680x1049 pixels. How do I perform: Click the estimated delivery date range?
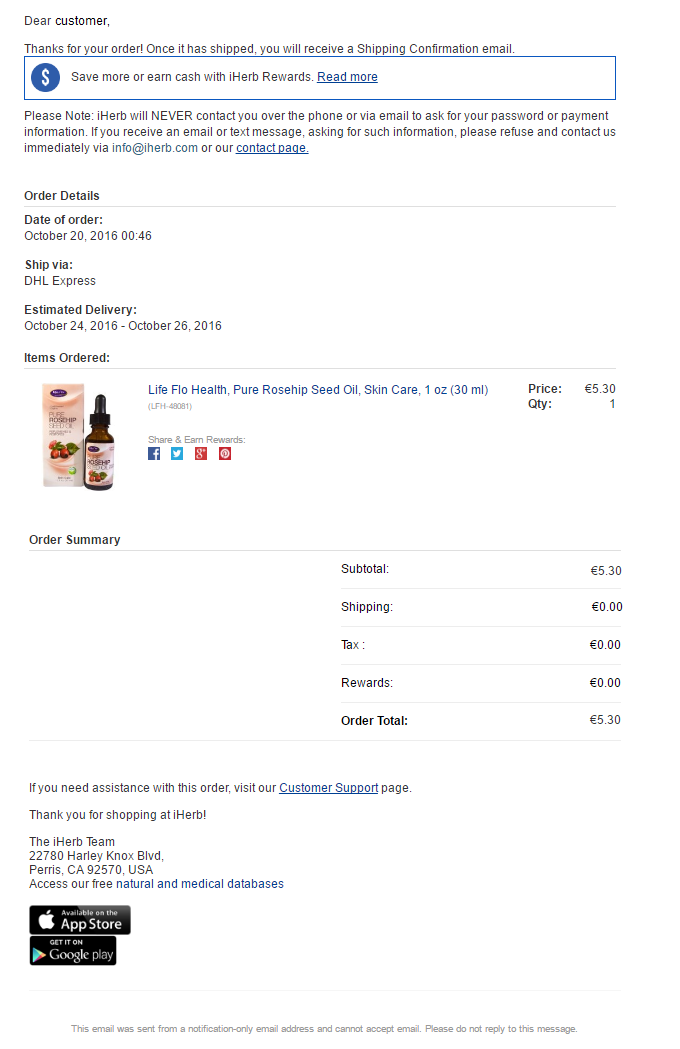pyautogui.click(x=123, y=326)
